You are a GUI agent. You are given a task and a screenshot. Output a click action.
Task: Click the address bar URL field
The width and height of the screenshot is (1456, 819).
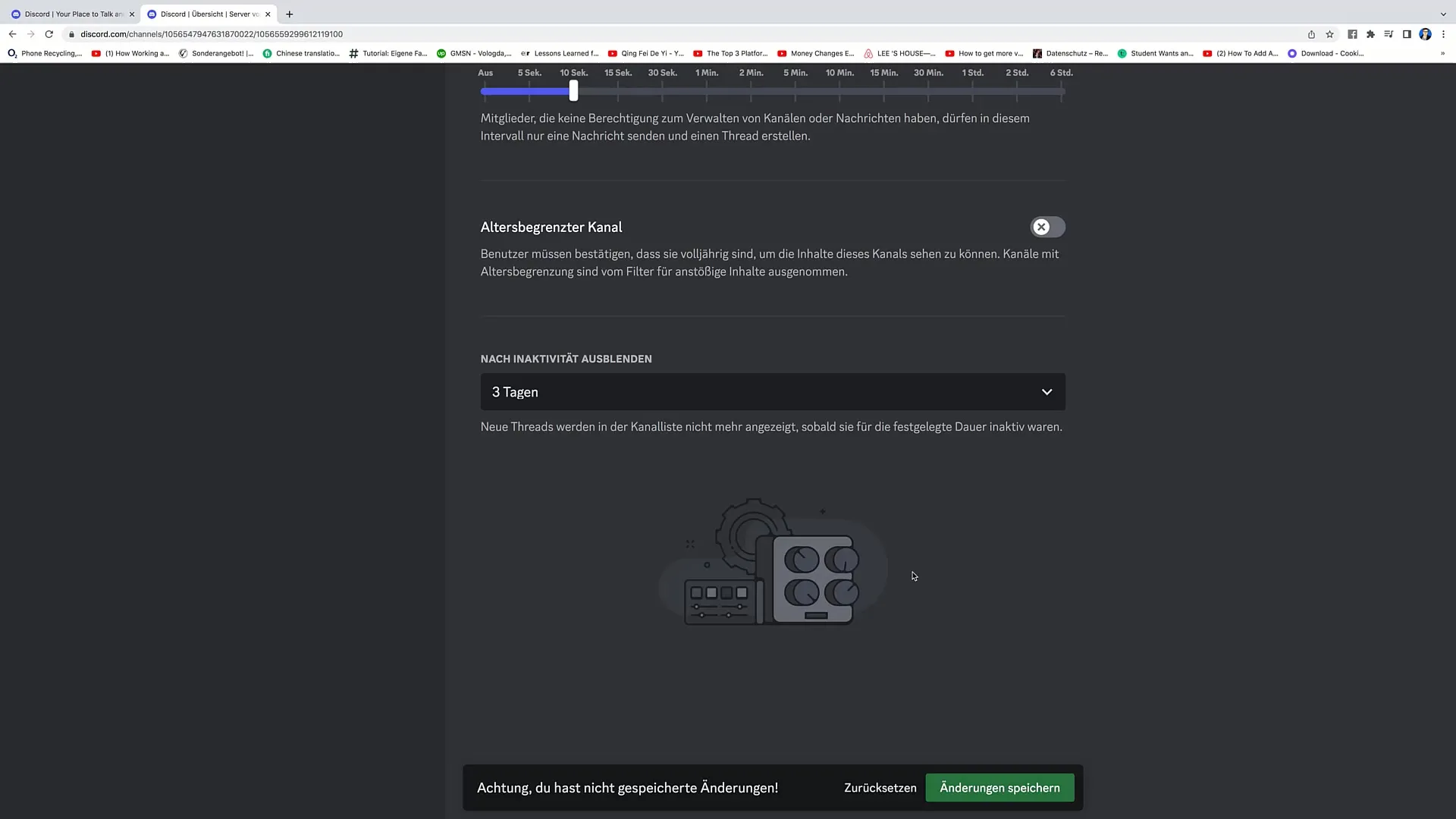(682, 34)
